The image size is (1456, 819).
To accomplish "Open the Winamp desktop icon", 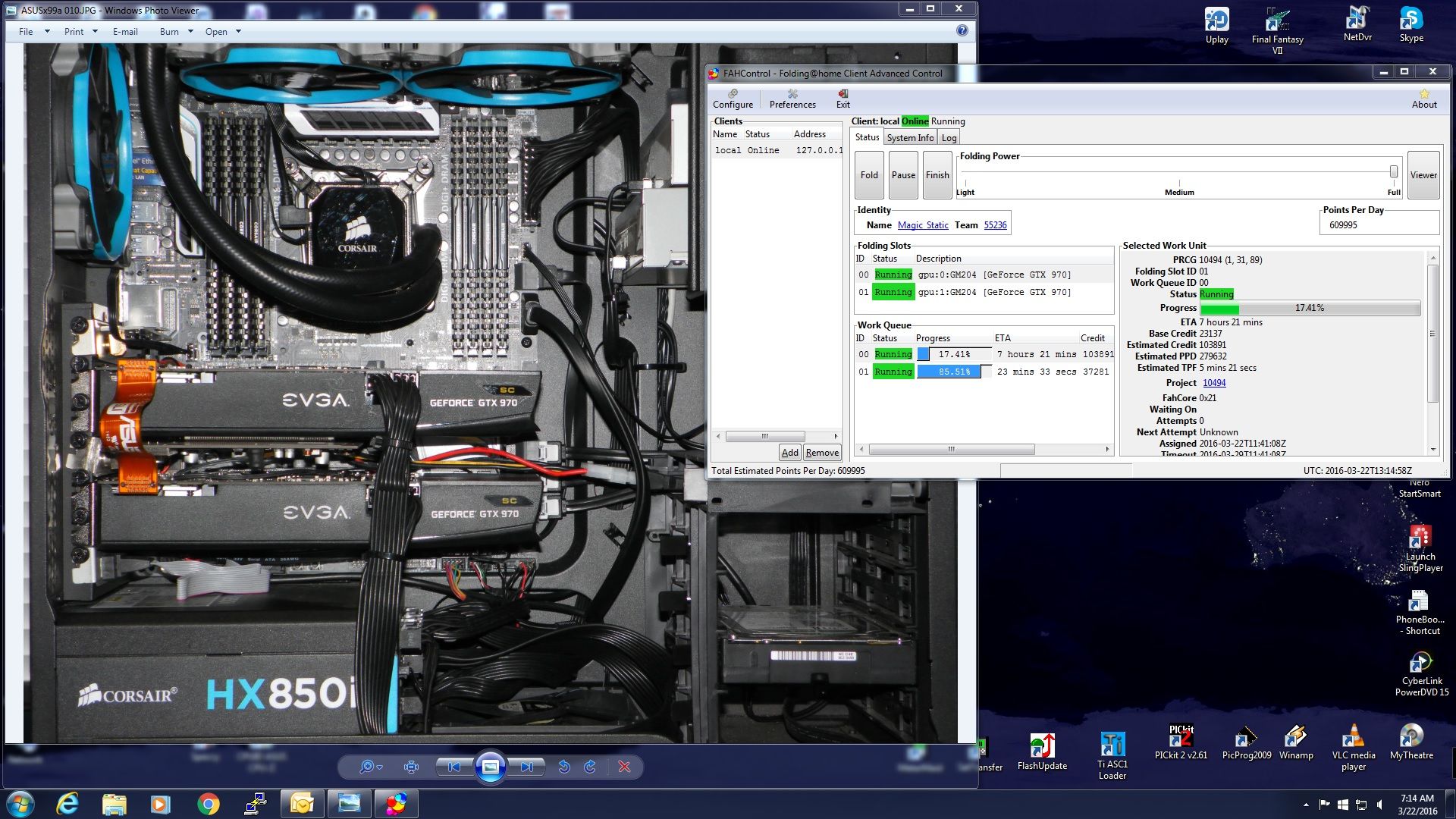I will coord(1296,743).
